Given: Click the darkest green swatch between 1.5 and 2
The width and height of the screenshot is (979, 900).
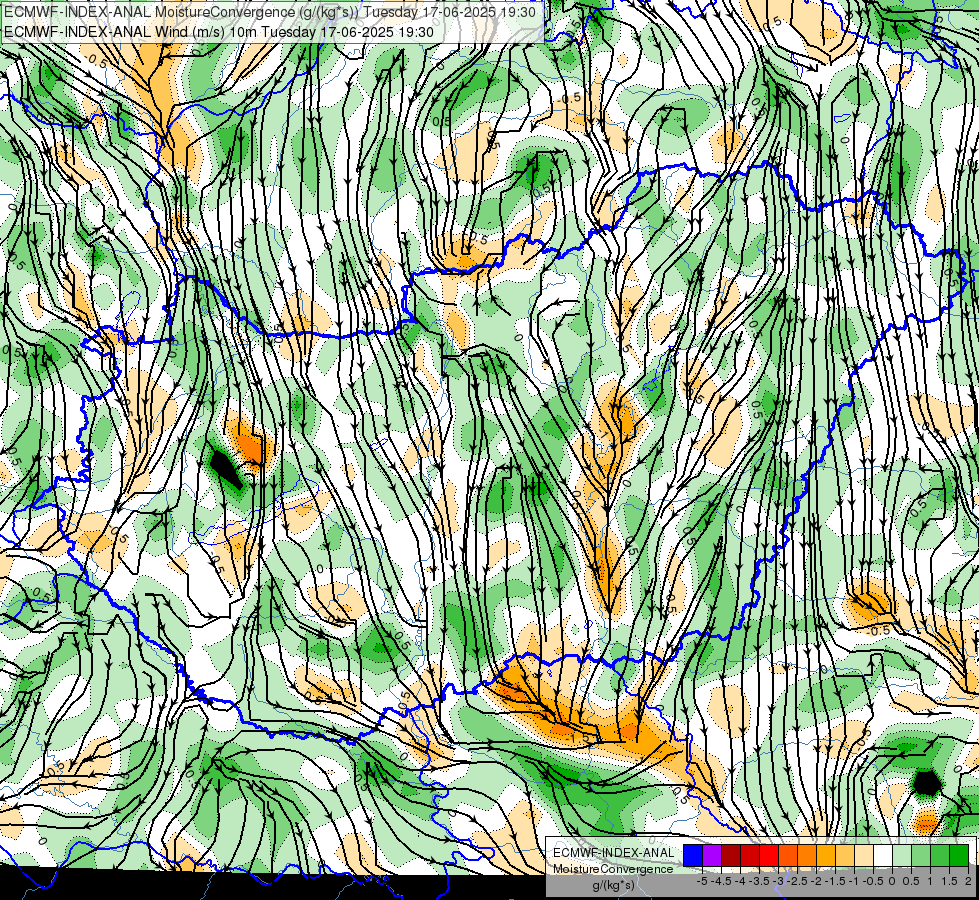Looking at the screenshot, I should pyautogui.click(x=959, y=856).
